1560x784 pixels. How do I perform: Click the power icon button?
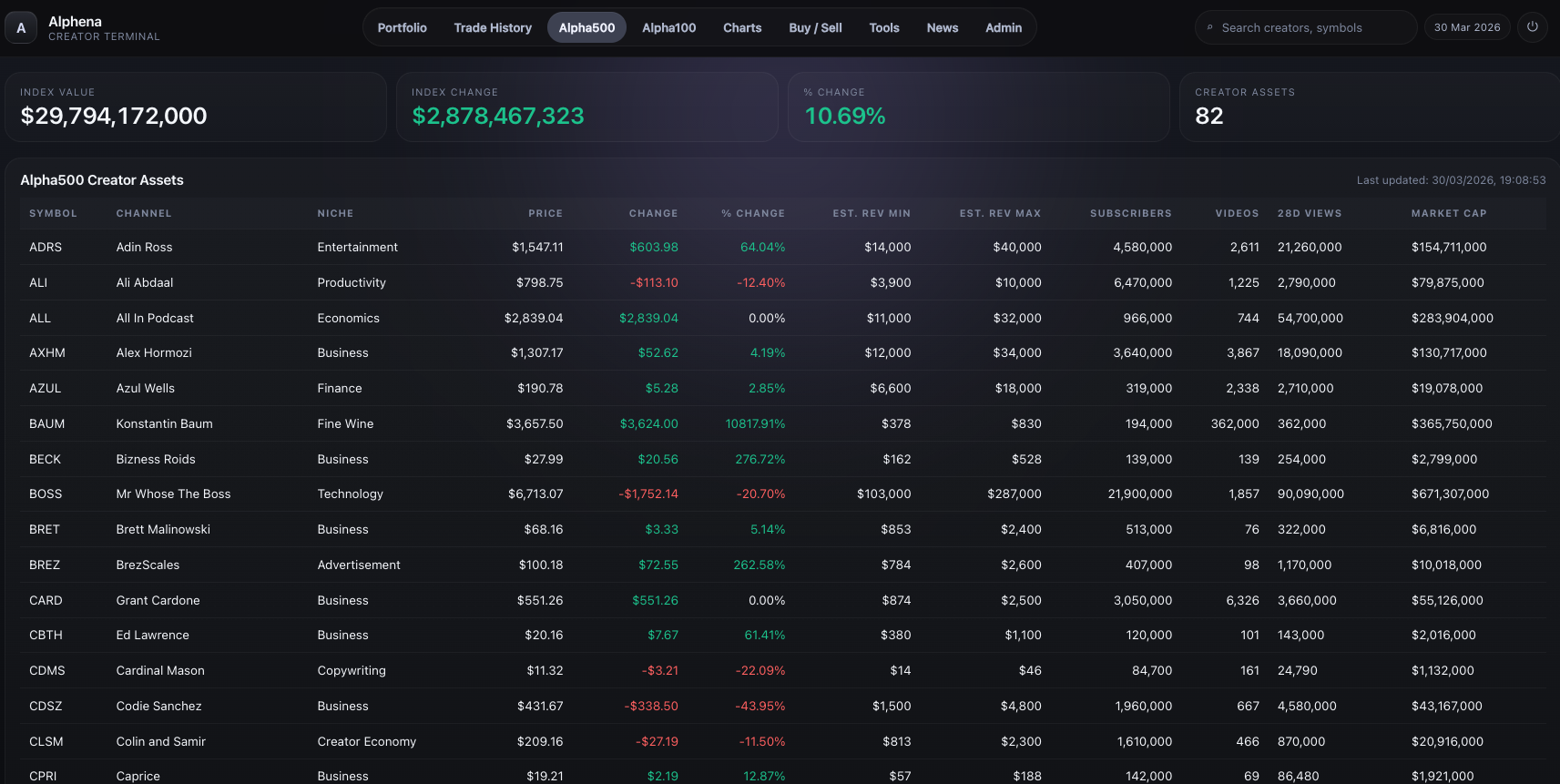1533,27
